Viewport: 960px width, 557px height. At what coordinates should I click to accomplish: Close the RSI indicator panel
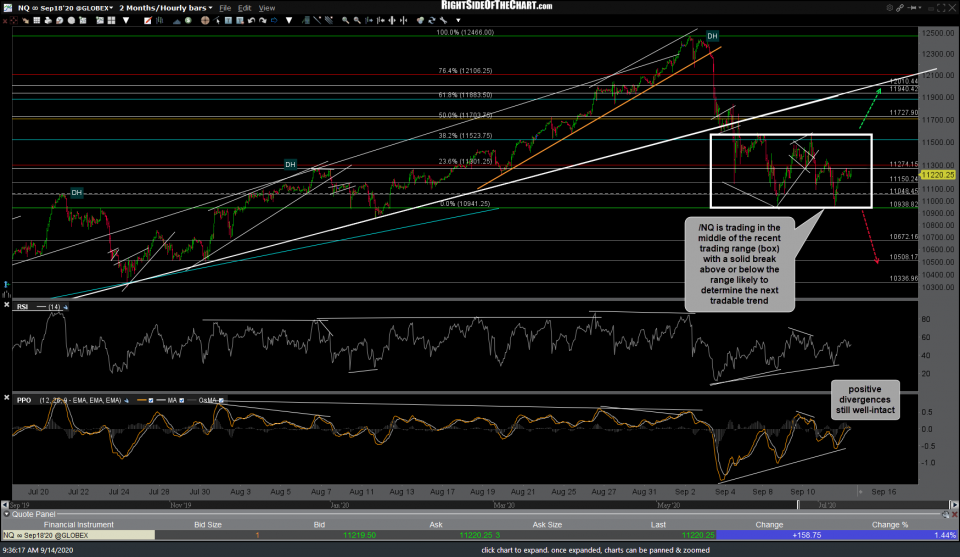pyautogui.click(x=7, y=304)
